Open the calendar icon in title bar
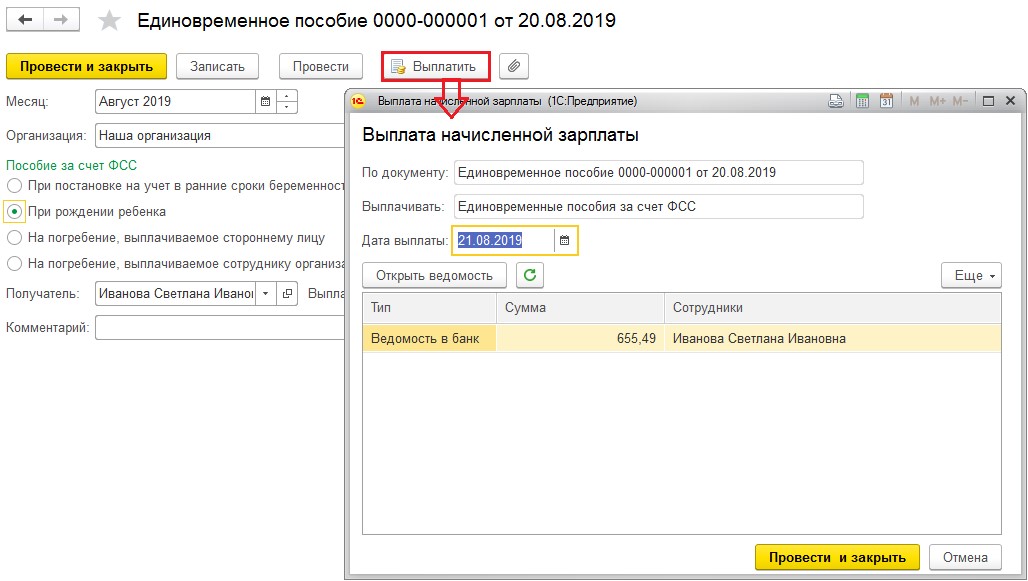This screenshot has height=581, width=1028. [x=886, y=101]
